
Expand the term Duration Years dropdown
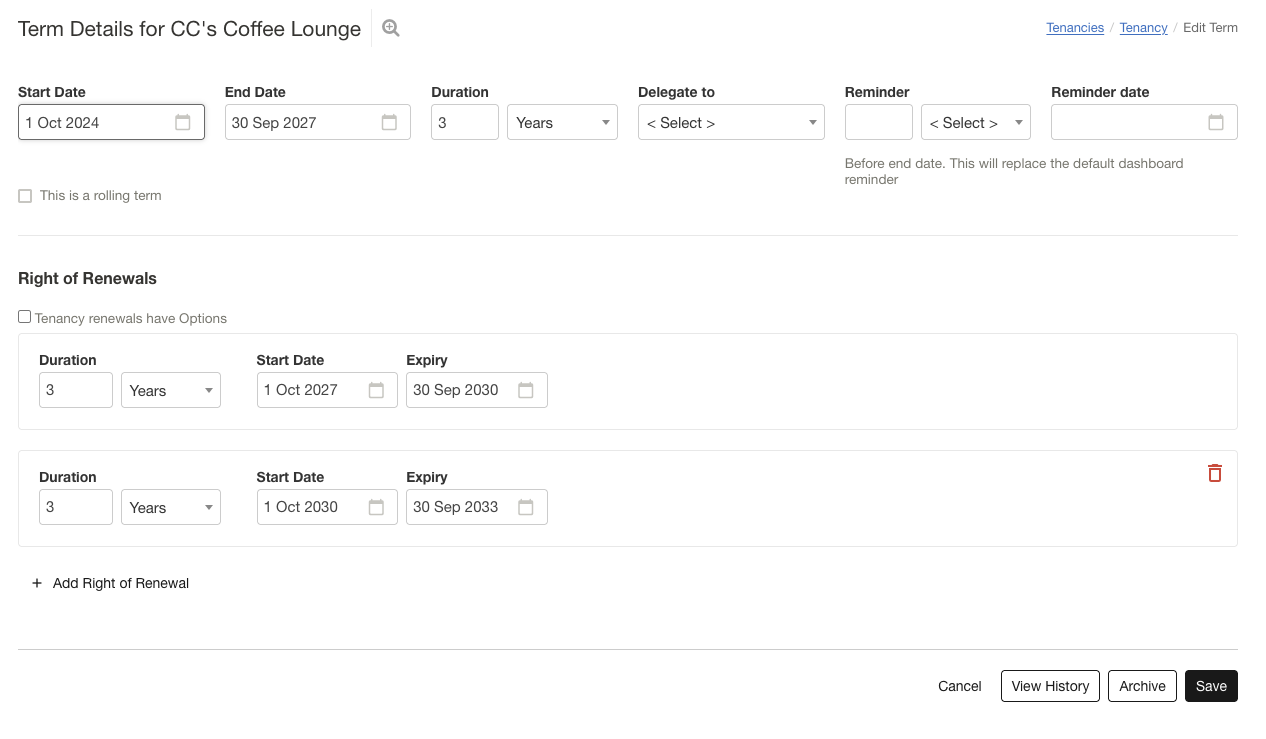[562, 122]
